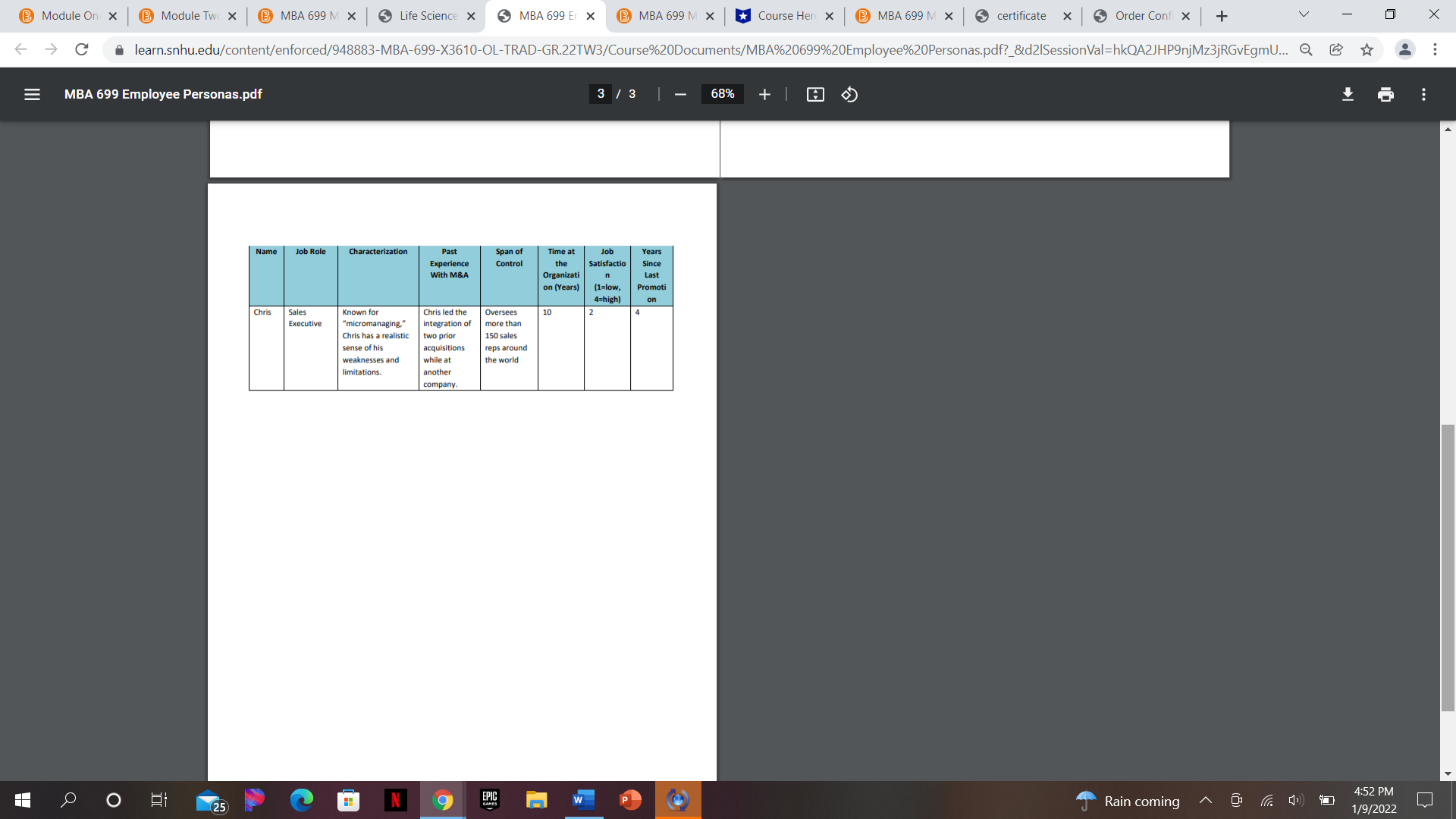Open PDF more options menu
This screenshot has width=1456, height=819.
click(x=1424, y=94)
